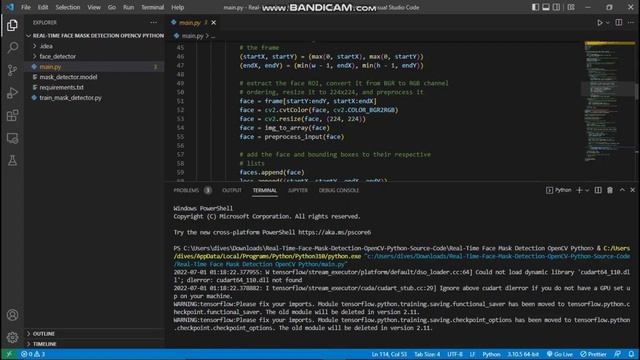
Task: Open the notifications bell in status bar
Action: (631, 354)
